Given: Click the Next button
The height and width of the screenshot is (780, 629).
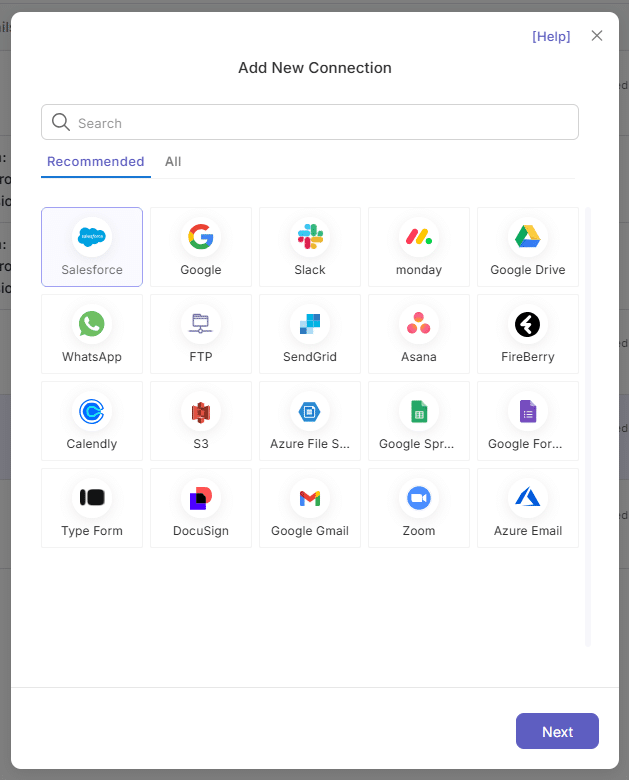Looking at the screenshot, I should [557, 731].
